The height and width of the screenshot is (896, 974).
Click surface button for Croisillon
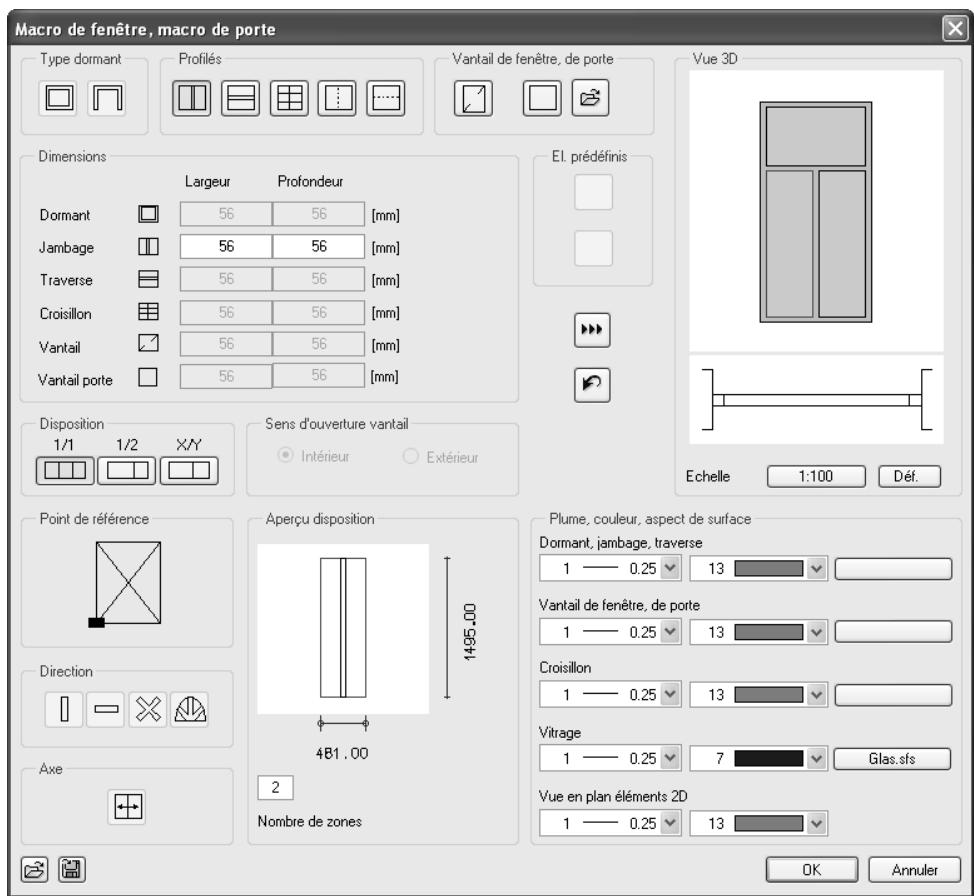893,695
